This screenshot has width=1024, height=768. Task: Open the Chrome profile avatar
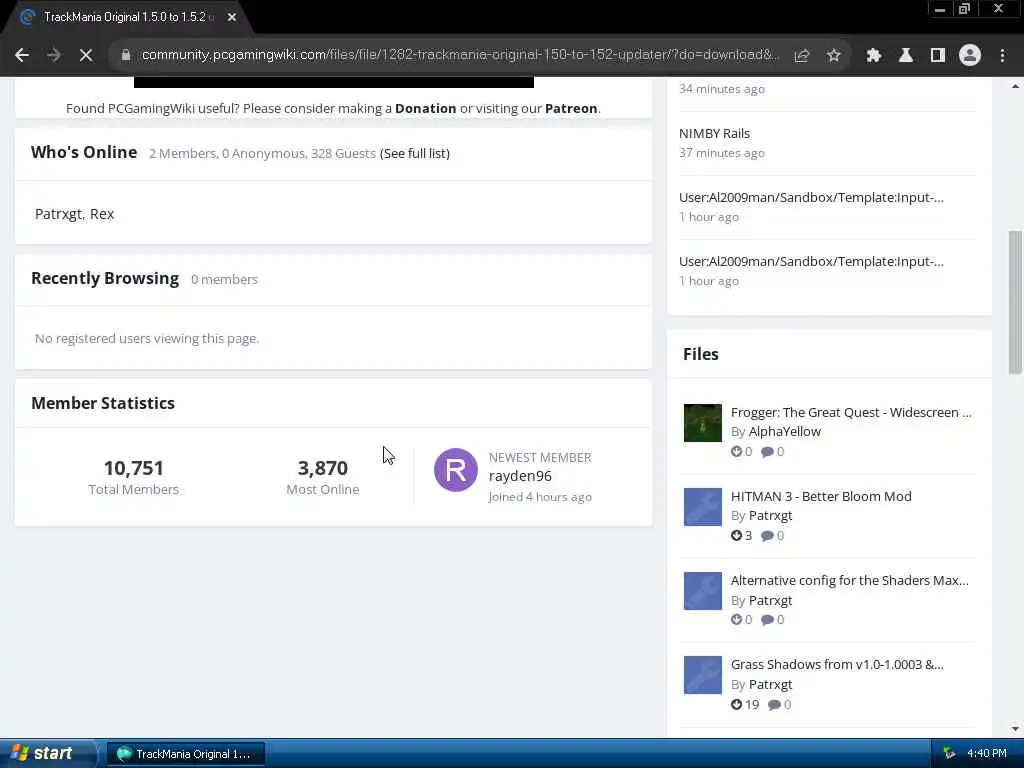pyautogui.click(x=970, y=56)
